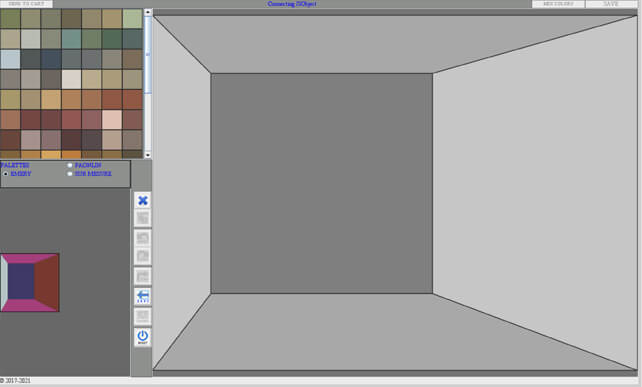Click the greyed icon above the back arrow

pyautogui.click(x=142, y=276)
